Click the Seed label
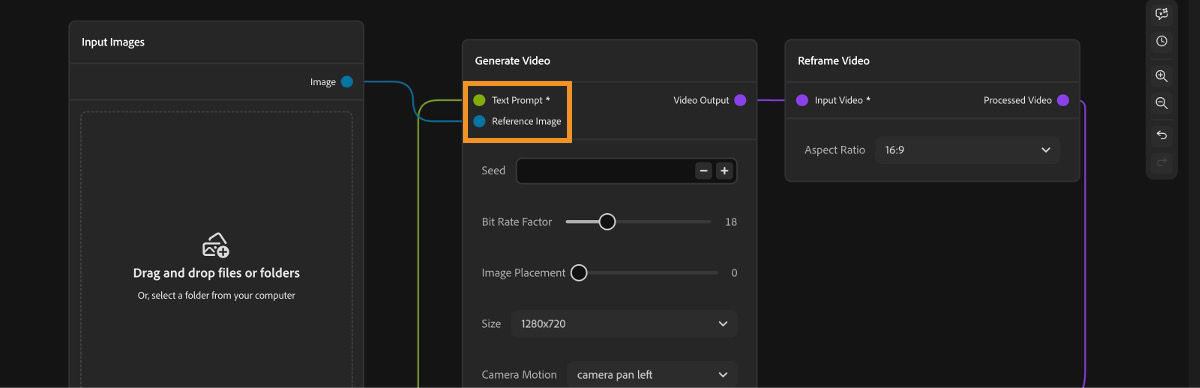The image size is (1200, 388). point(494,171)
